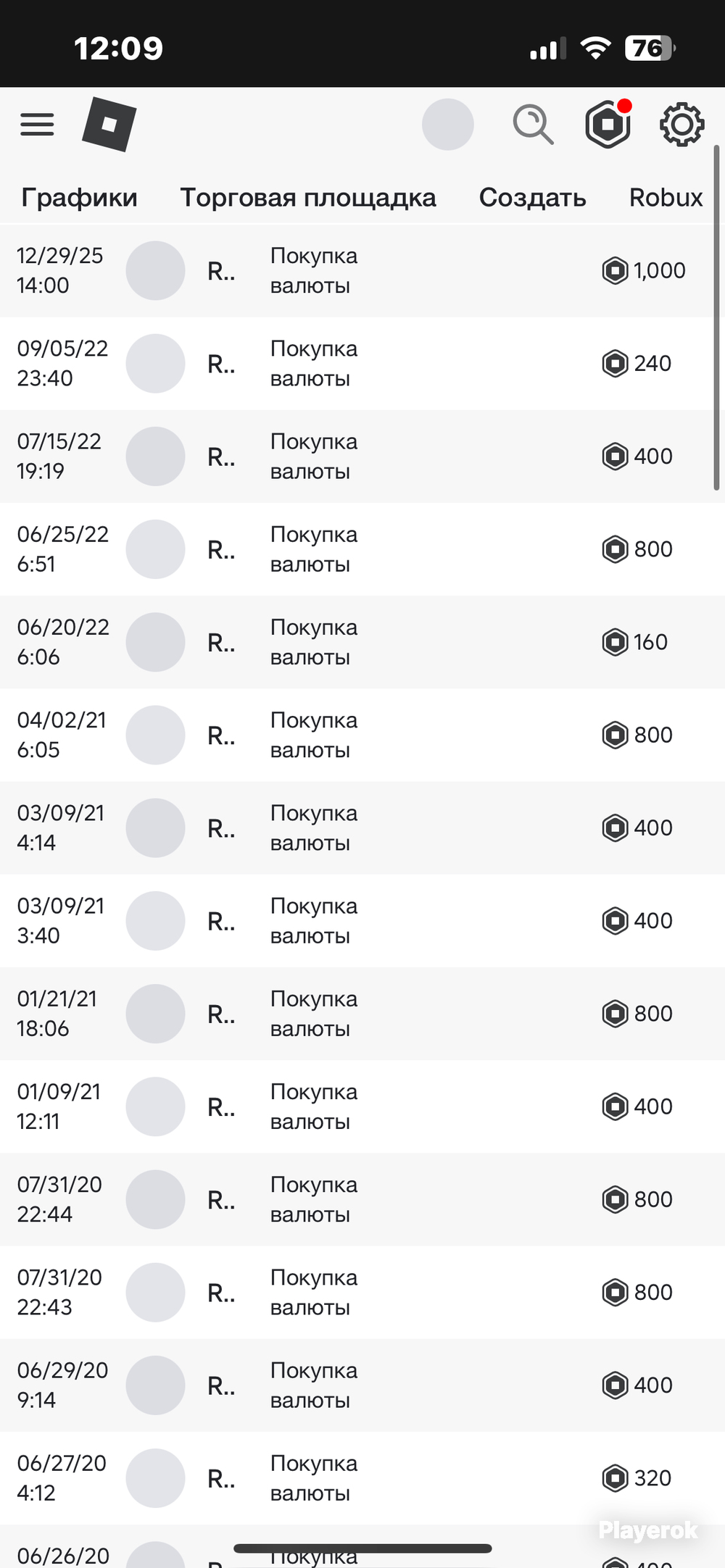Open the Создать tab
725x1568 pixels.
[x=533, y=197]
